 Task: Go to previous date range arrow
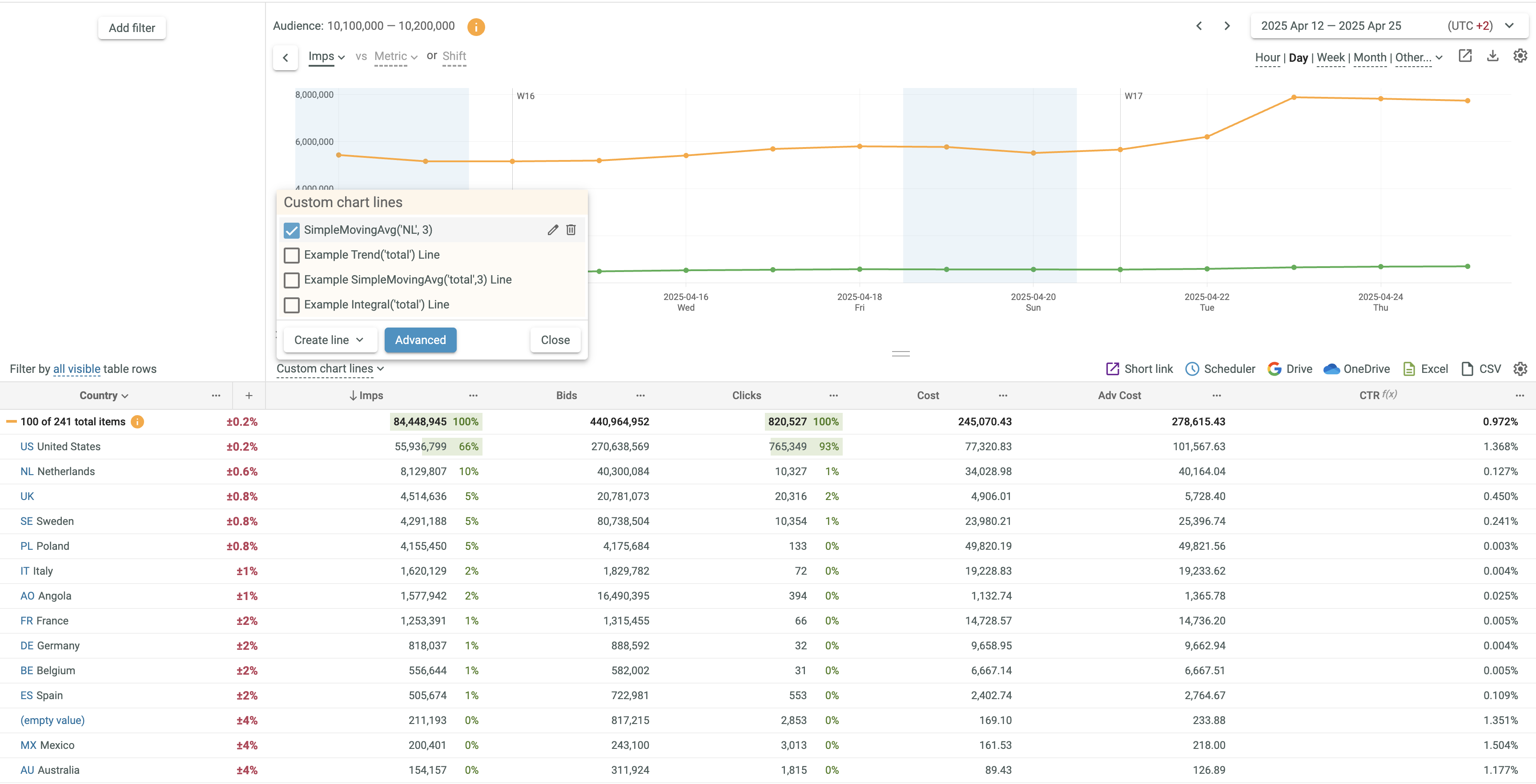[x=1199, y=26]
